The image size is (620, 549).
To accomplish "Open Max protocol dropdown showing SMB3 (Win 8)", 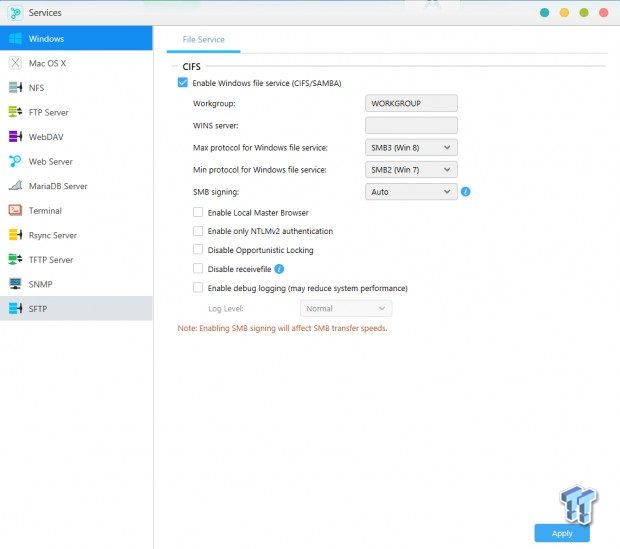I will click(411, 148).
